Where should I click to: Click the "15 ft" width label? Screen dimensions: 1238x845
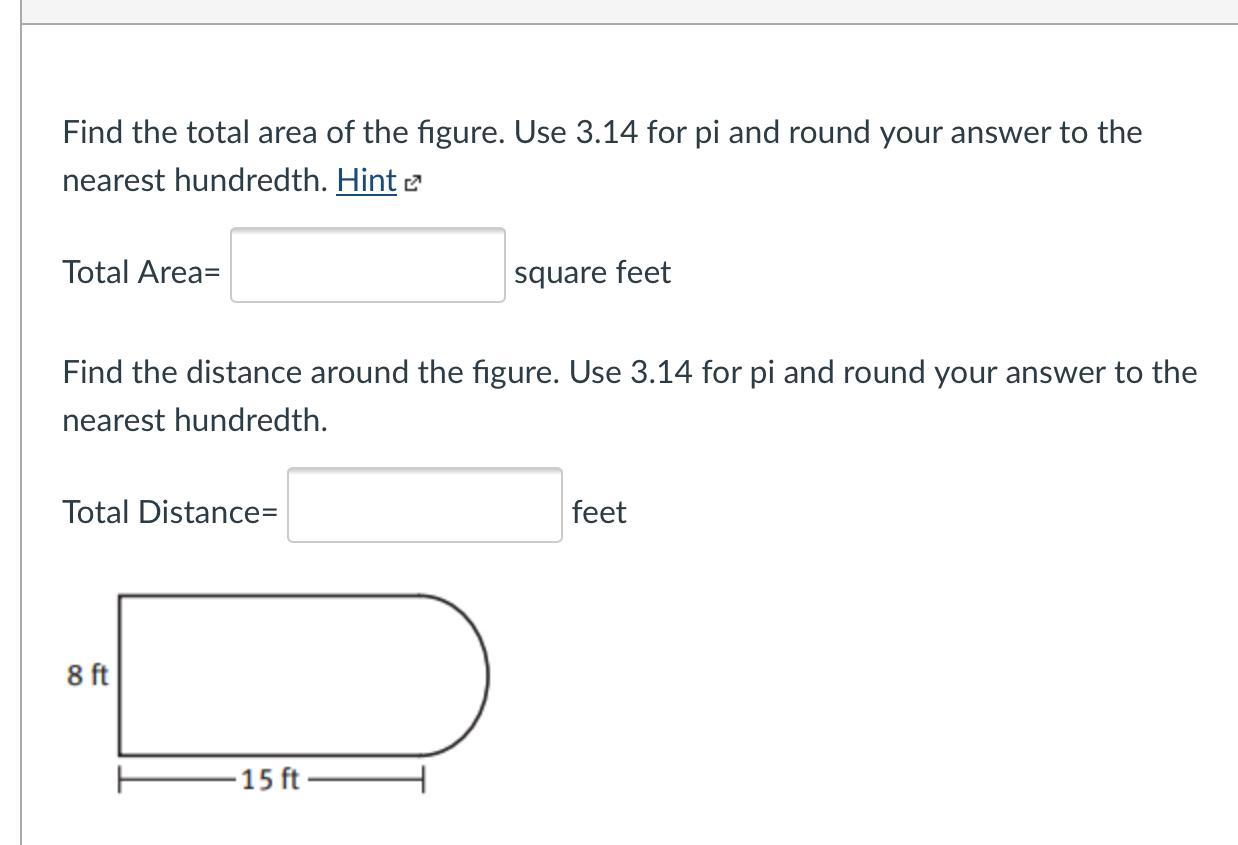pyautogui.click(x=270, y=779)
